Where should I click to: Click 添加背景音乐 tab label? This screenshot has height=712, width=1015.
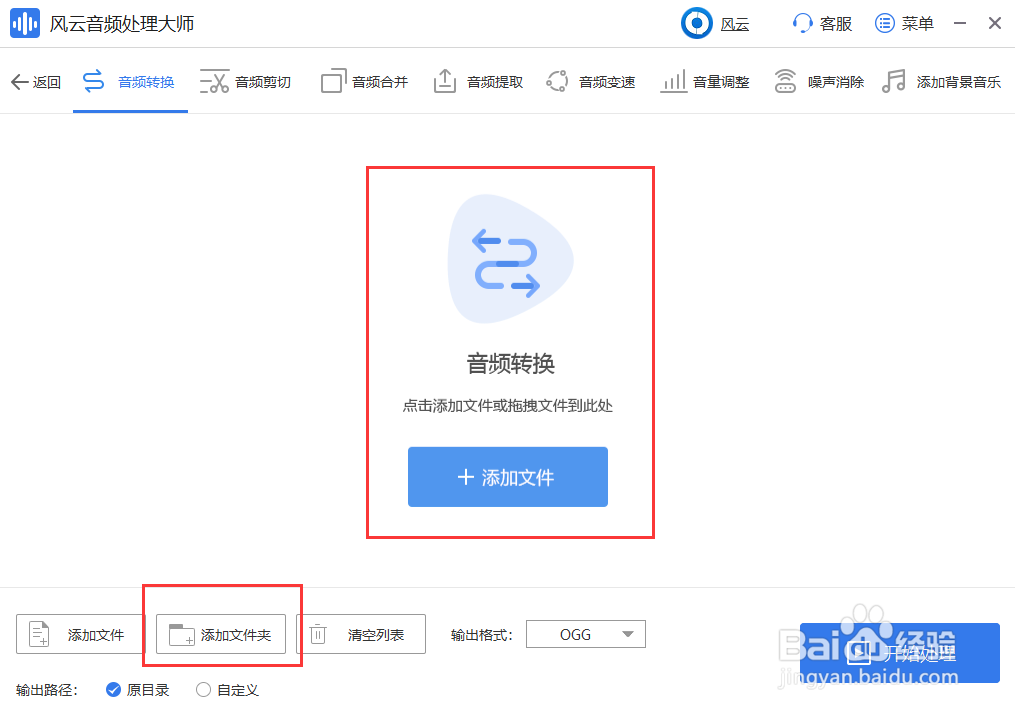coord(959,82)
